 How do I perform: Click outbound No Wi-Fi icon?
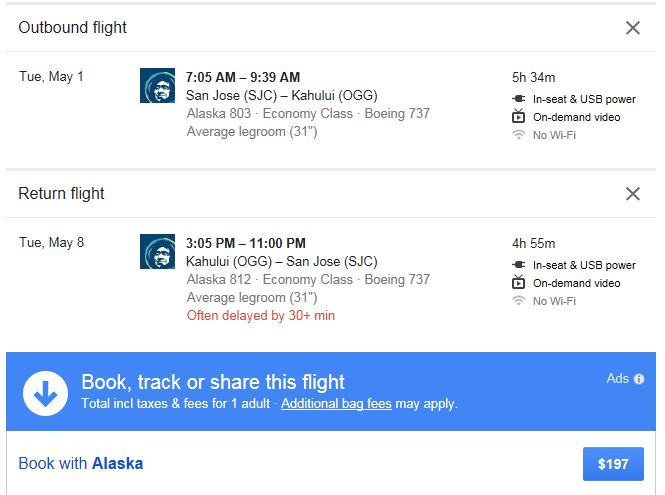coord(519,135)
